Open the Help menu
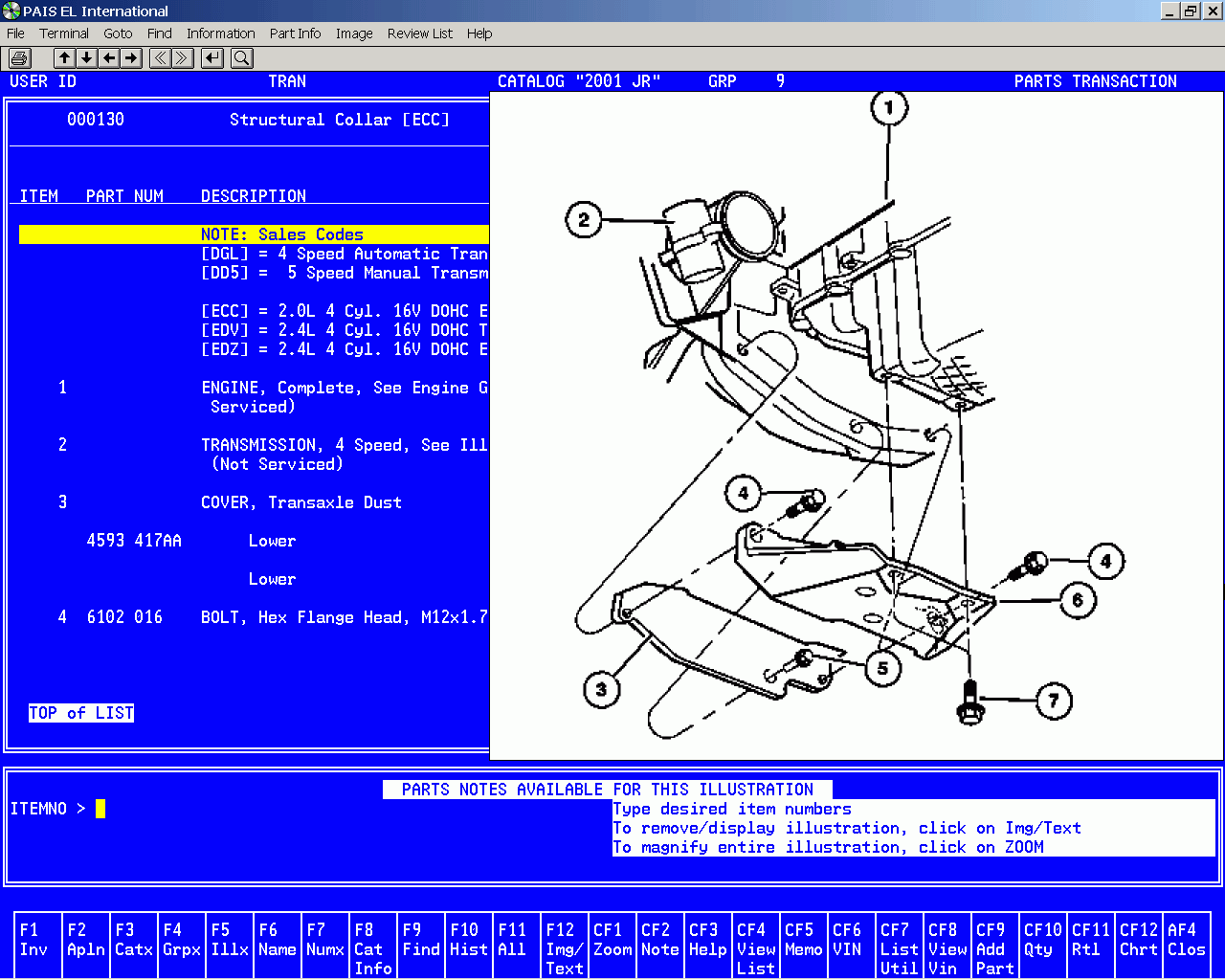 point(479,33)
